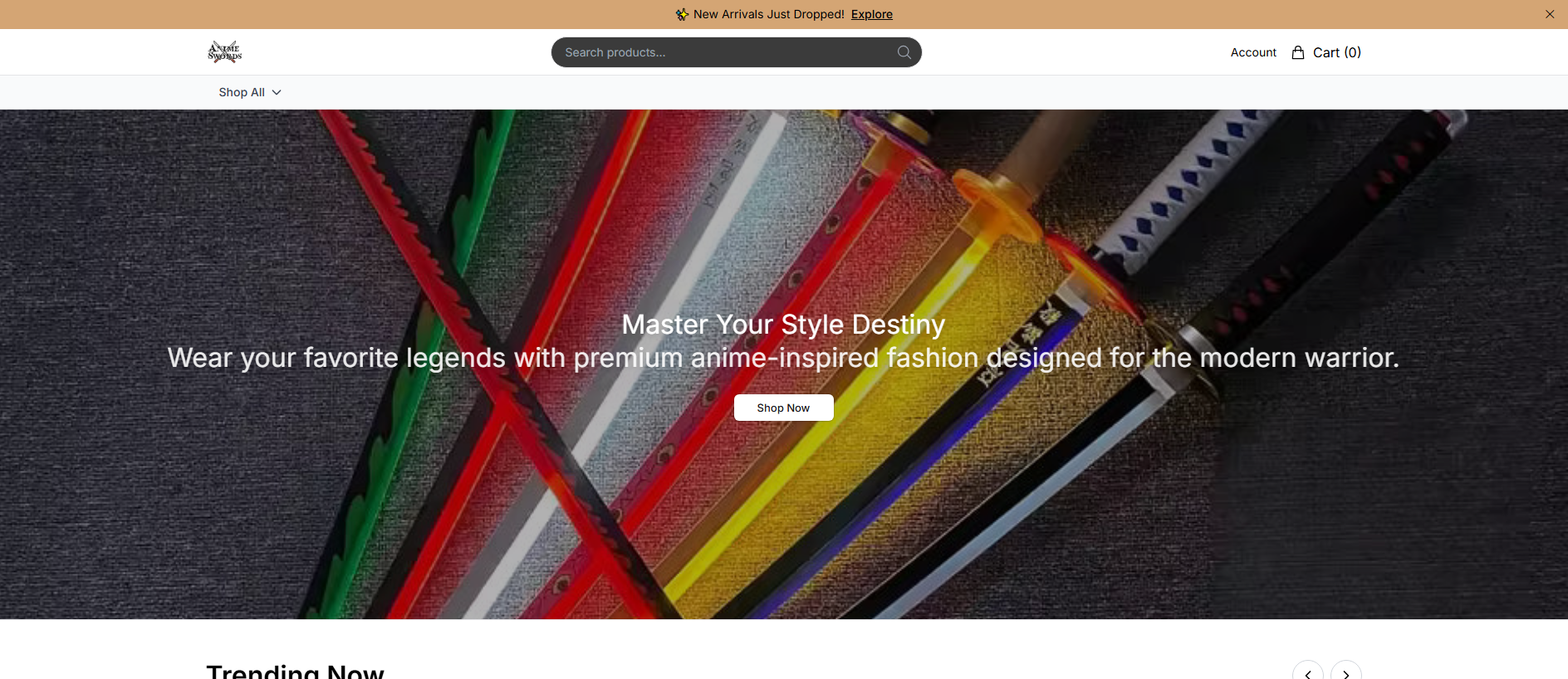Image resolution: width=1568 pixels, height=679 pixels.
Task: Click the sparkle emoji icon in announcement bar
Action: click(x=682, y=14)
